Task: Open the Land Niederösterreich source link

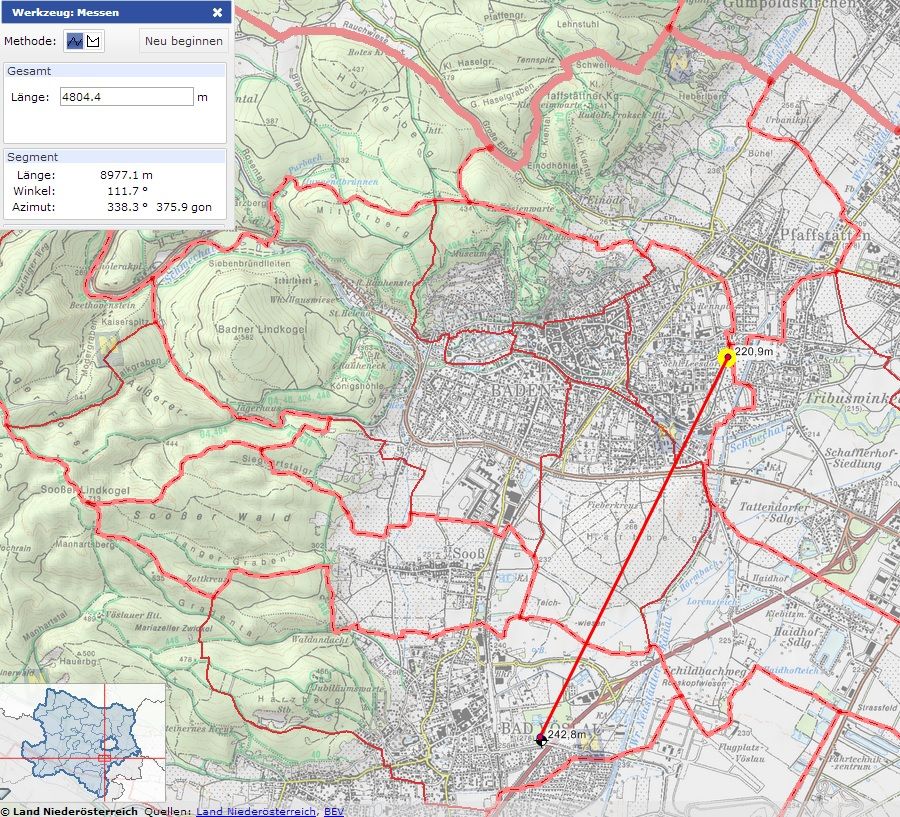Action: coord(256,810)
